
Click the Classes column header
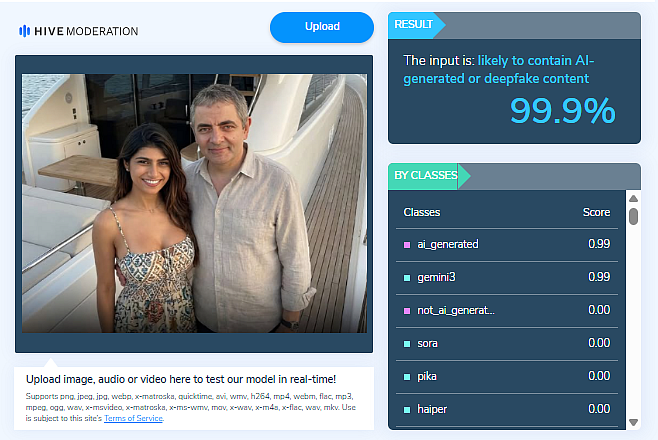point(421,212)
